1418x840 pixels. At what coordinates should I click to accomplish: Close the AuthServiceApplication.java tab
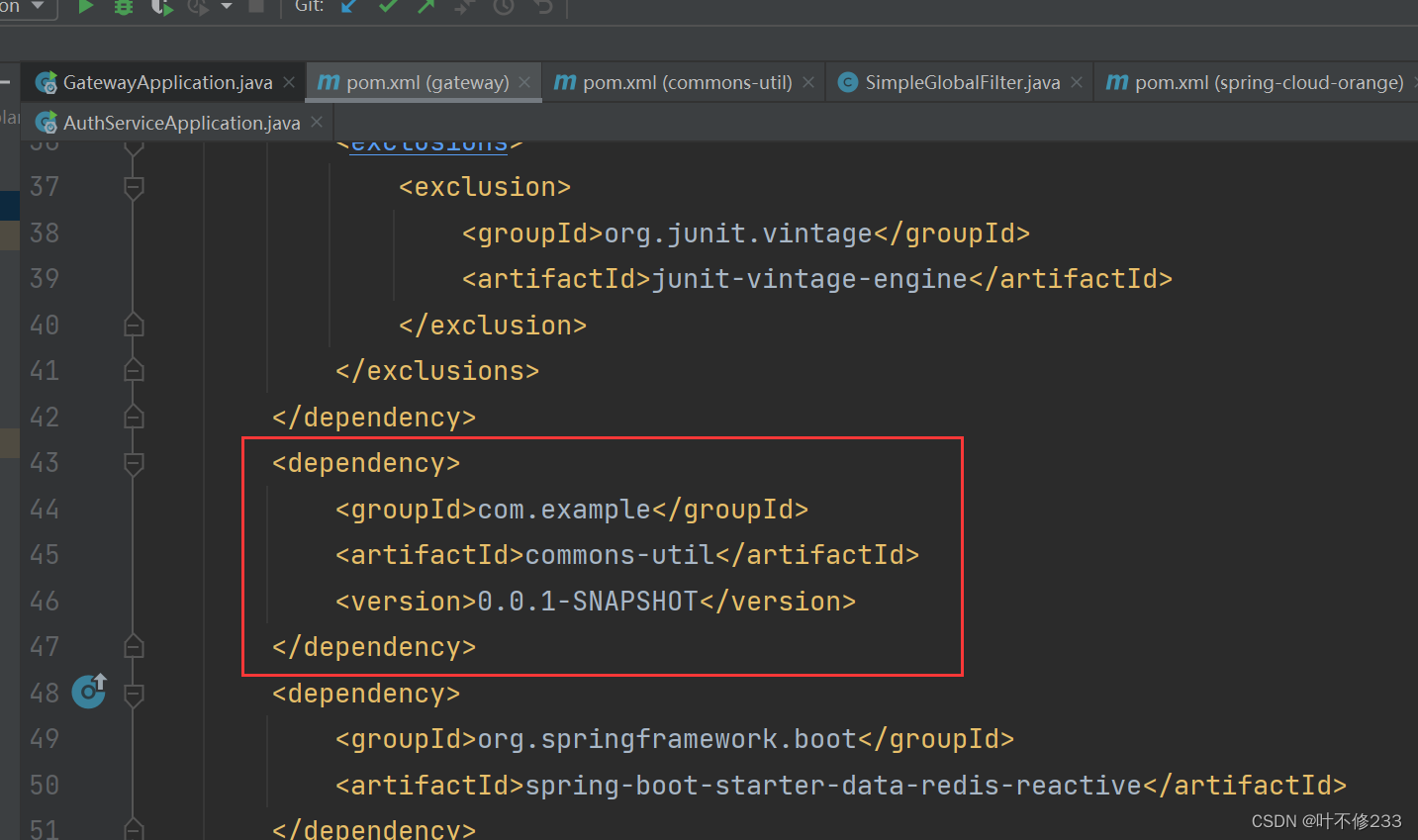click(x=317, y=122)
